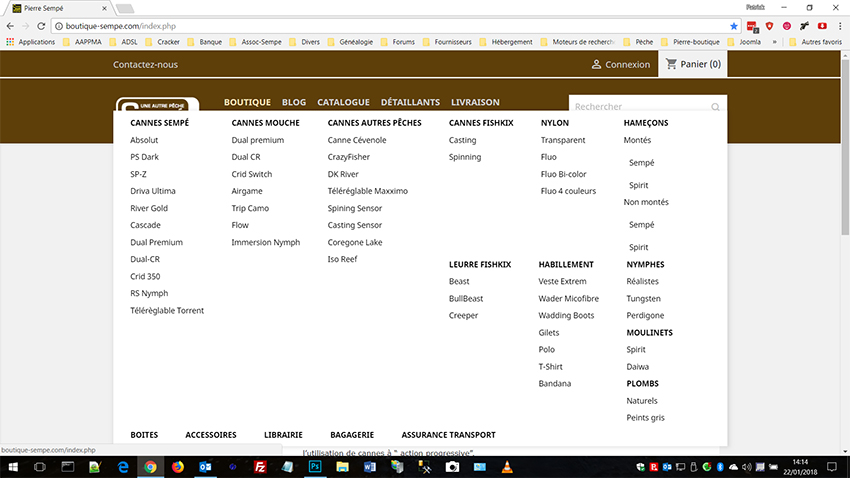850x478 pixels.
Task: Click the volume icon in system tray
Action: pos(746,467)
